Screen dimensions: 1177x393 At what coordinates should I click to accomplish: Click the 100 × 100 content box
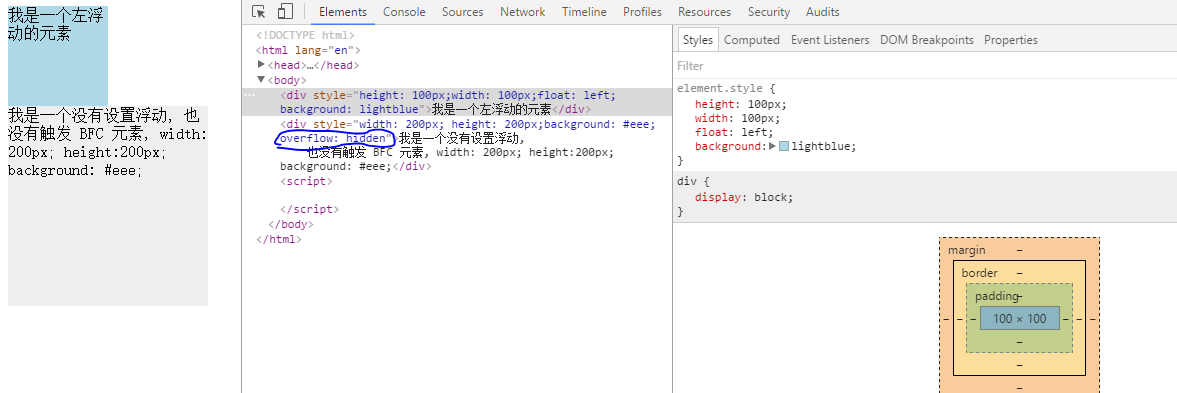coord(1019,319)
